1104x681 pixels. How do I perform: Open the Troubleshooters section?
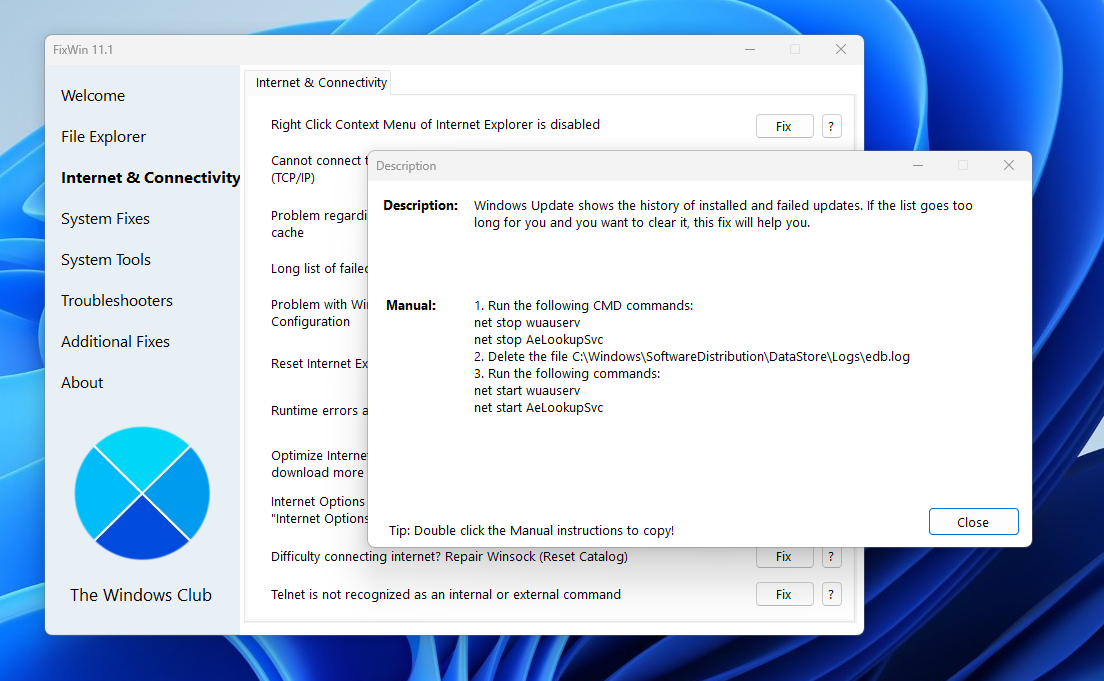click(117, 301)
